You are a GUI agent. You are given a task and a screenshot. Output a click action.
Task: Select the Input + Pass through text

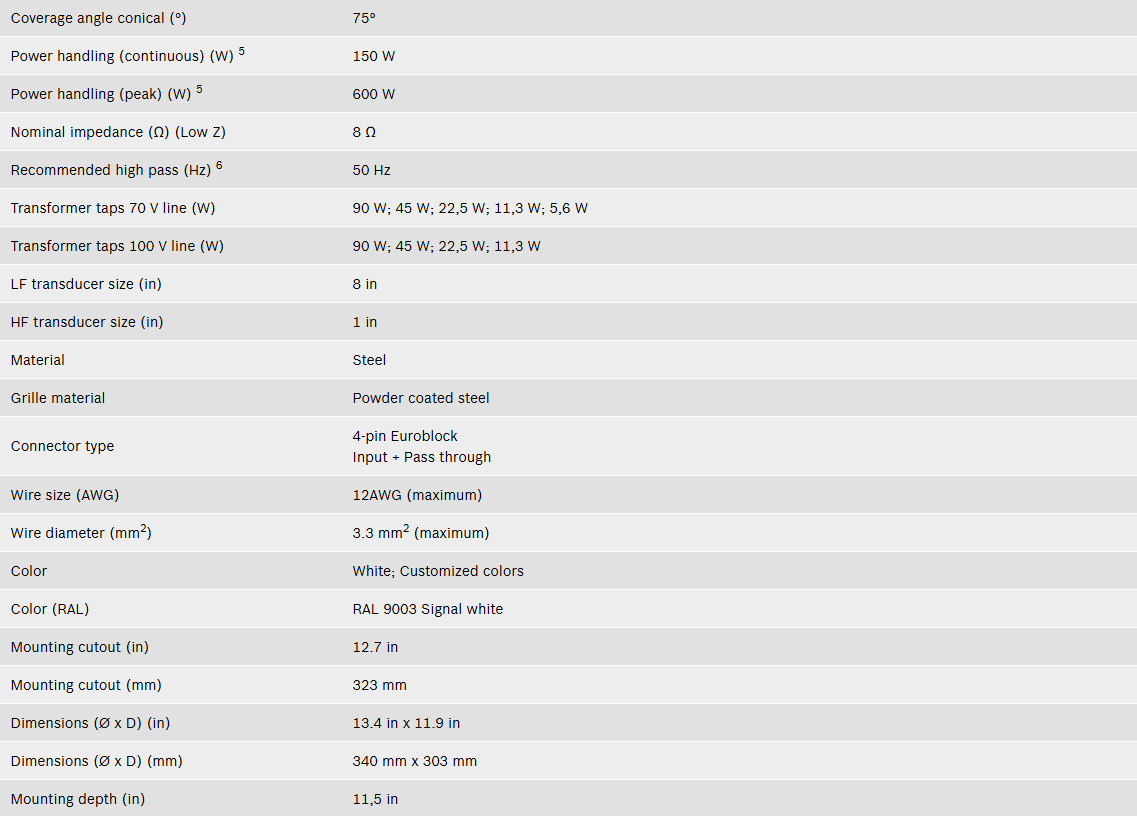click(421, 457)
